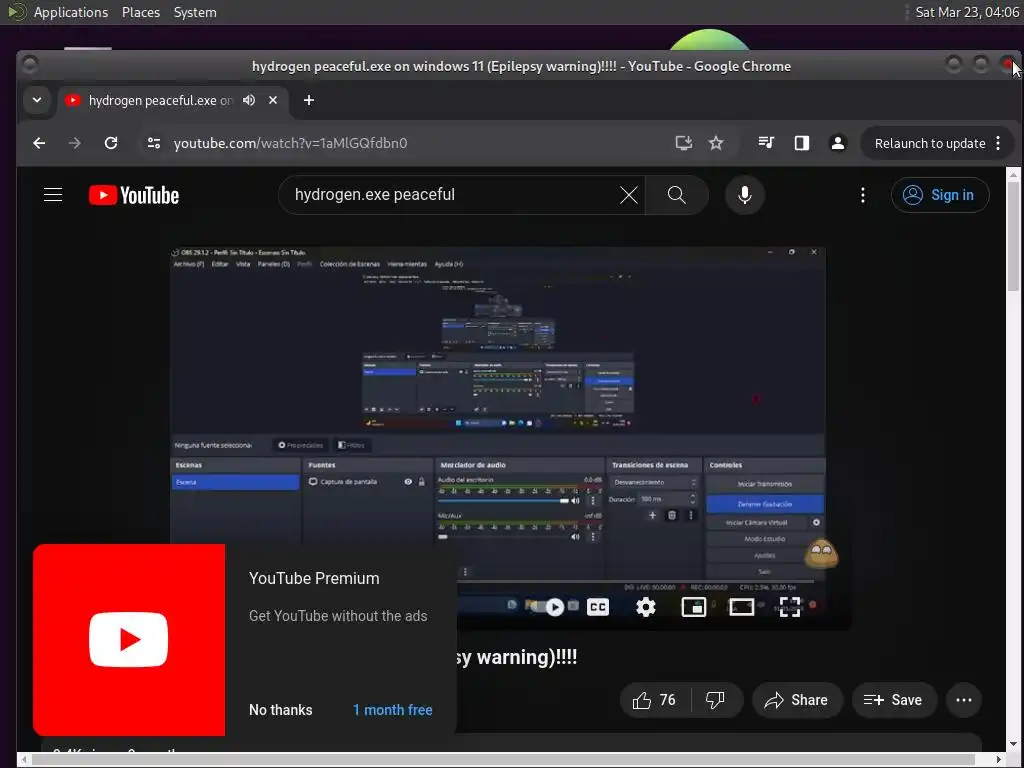Viewport: 1024px width, 768px height.
Task: Run search with the magnifier icon
Action: point(677,195)
